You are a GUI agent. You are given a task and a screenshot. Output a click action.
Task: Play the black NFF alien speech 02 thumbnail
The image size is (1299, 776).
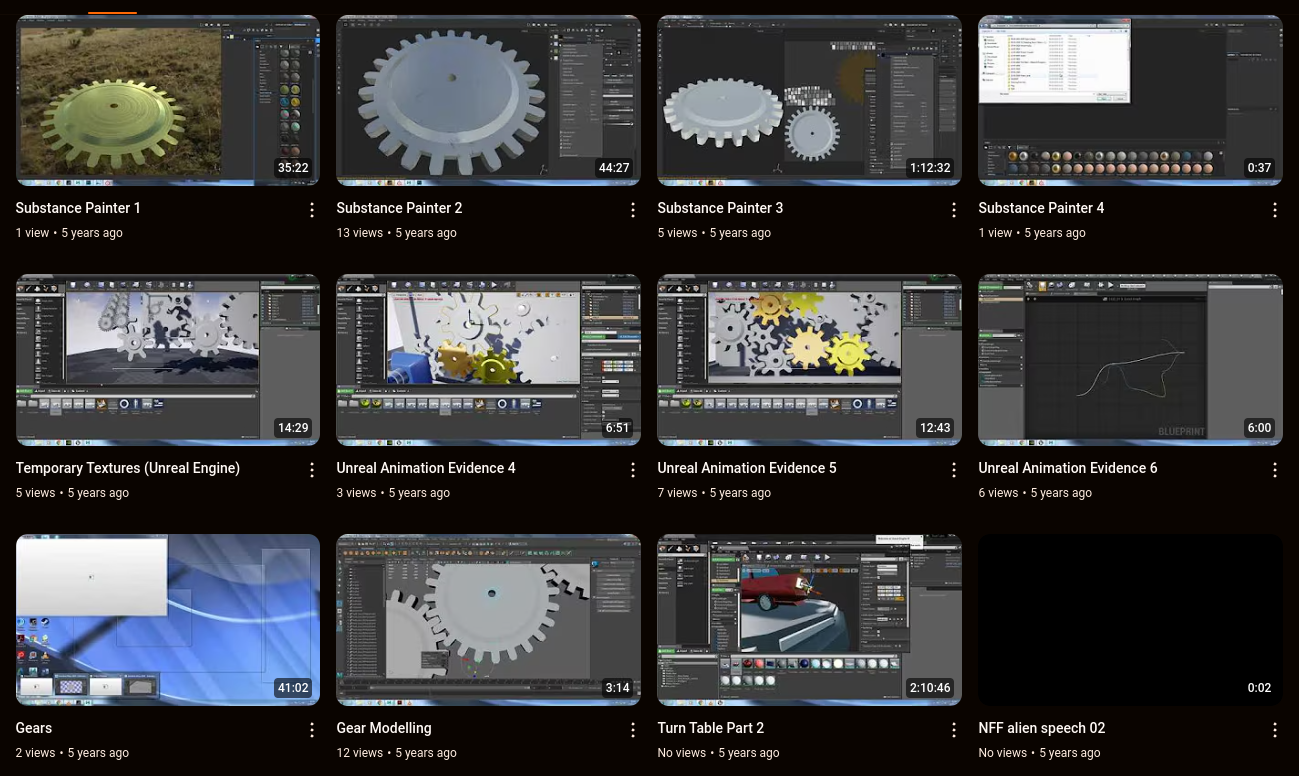tap(1130, 620)
